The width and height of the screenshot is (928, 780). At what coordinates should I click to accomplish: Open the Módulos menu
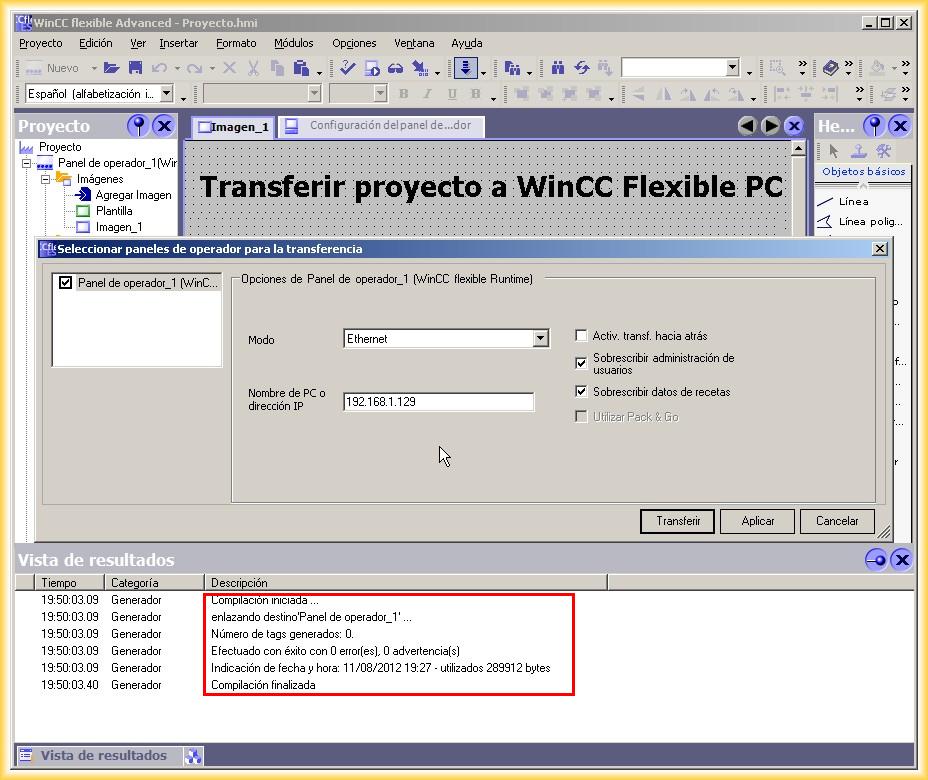[x=293, y=43]
